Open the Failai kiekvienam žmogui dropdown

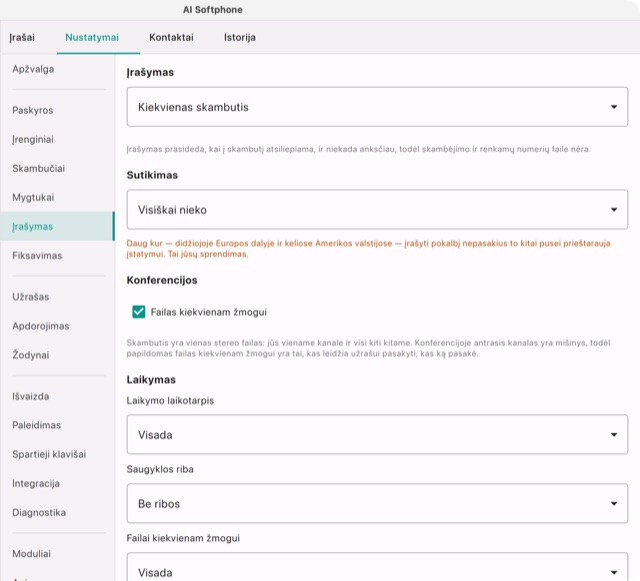pyautogui.click(x=377, y=568)
